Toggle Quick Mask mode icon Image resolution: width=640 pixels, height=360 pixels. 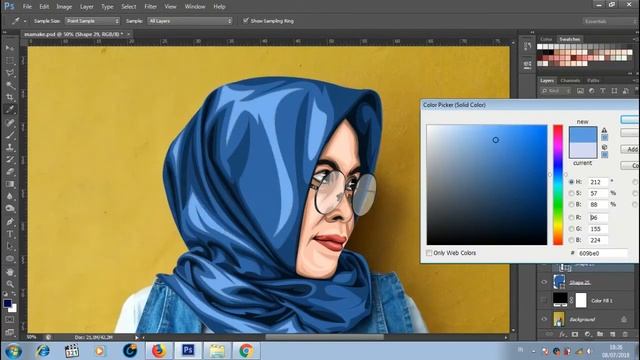[x=9, y=320]
